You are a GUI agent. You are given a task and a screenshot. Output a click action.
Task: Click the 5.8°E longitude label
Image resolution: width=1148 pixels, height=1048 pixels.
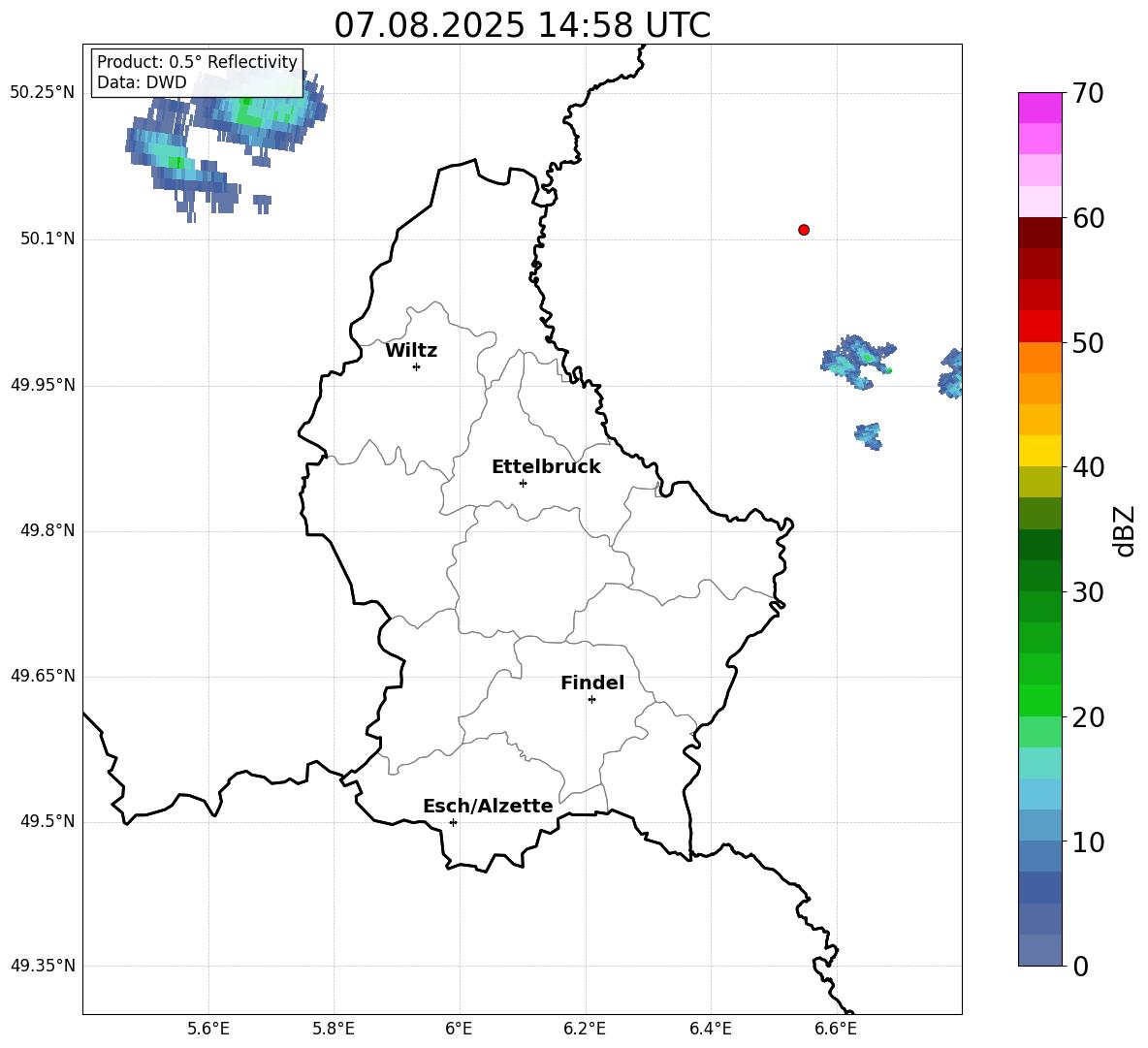point(334,1029)
